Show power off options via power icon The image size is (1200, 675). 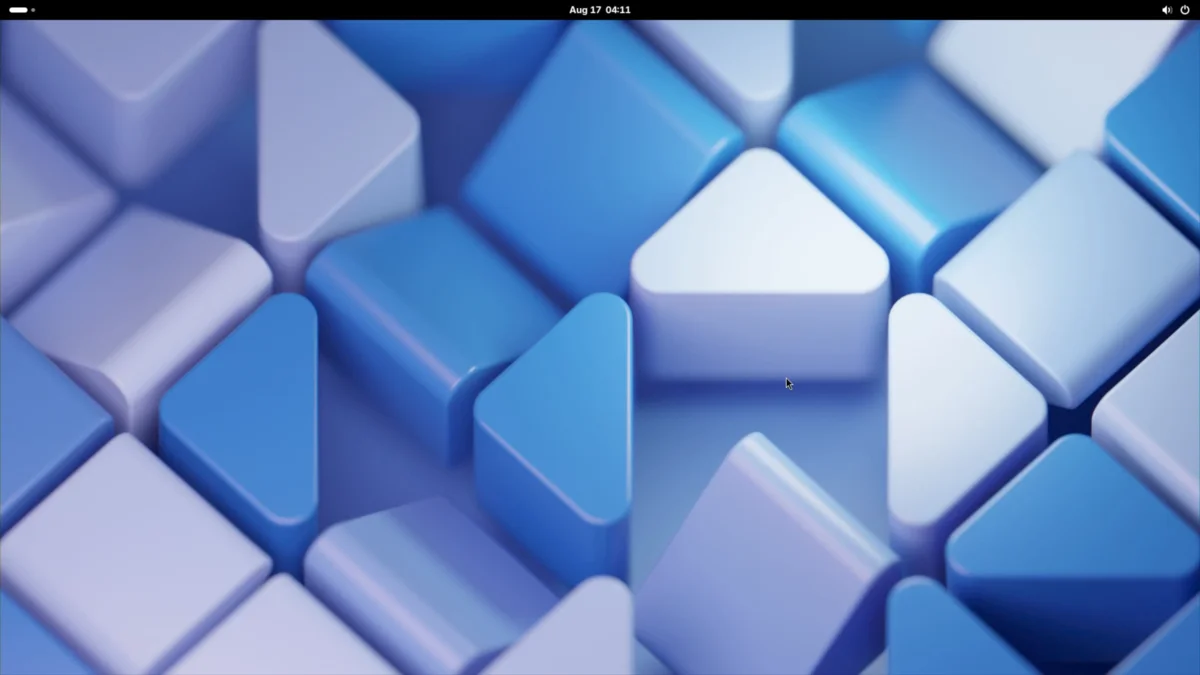1185,10
